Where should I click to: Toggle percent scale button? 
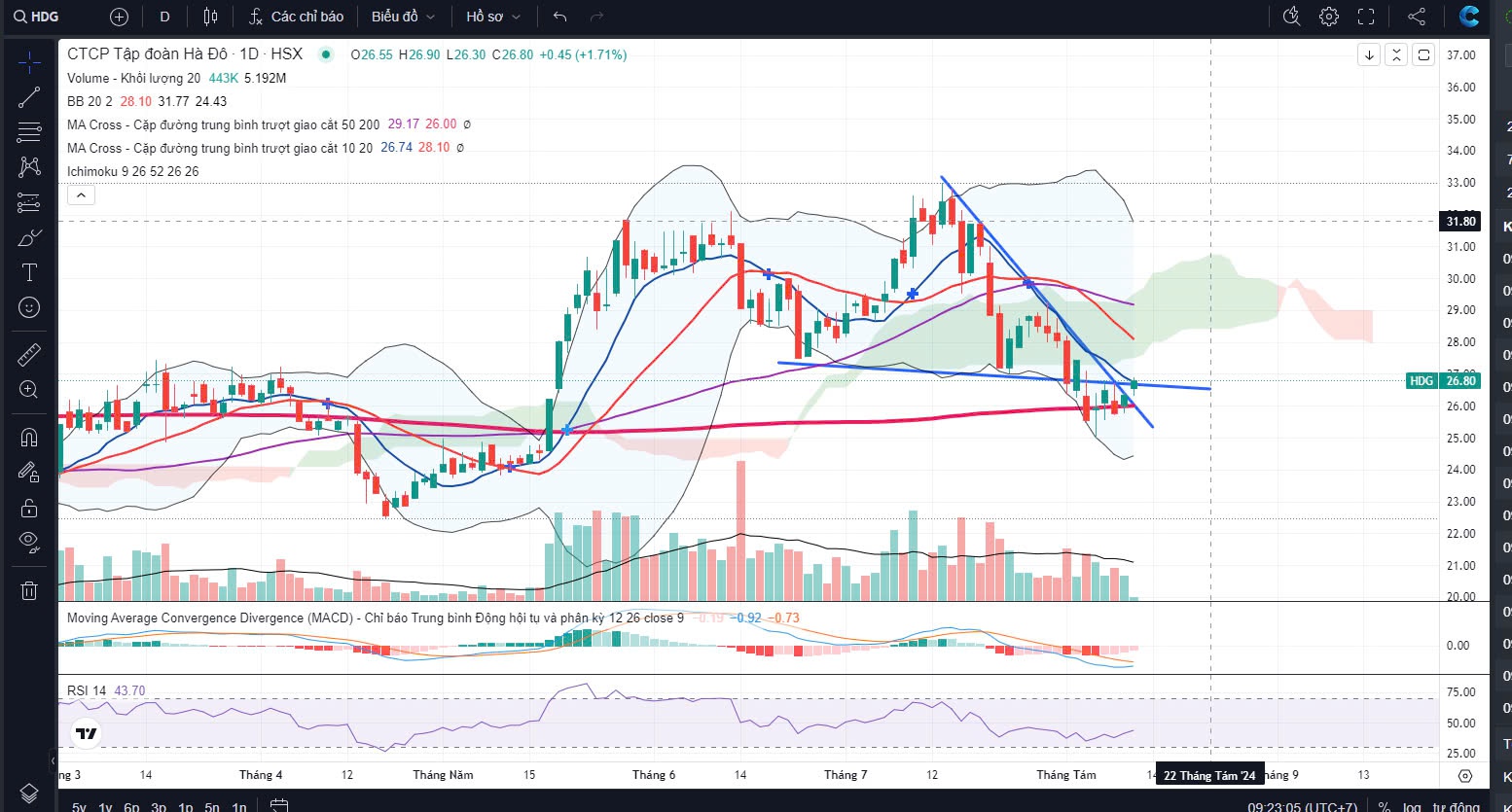[1385, 806]
